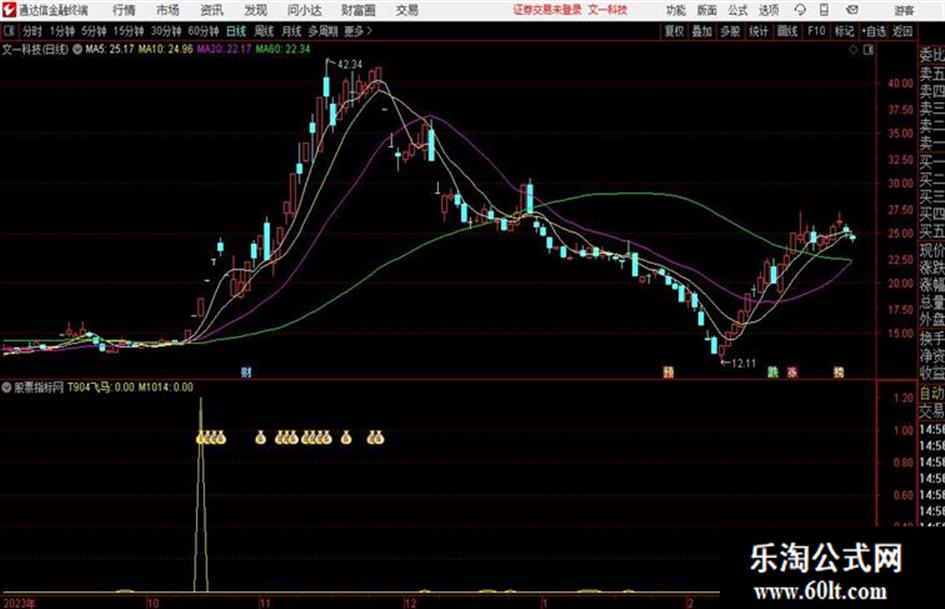945x609 pixels.
Task: Click the mobile phone icon
Action: 824,10
